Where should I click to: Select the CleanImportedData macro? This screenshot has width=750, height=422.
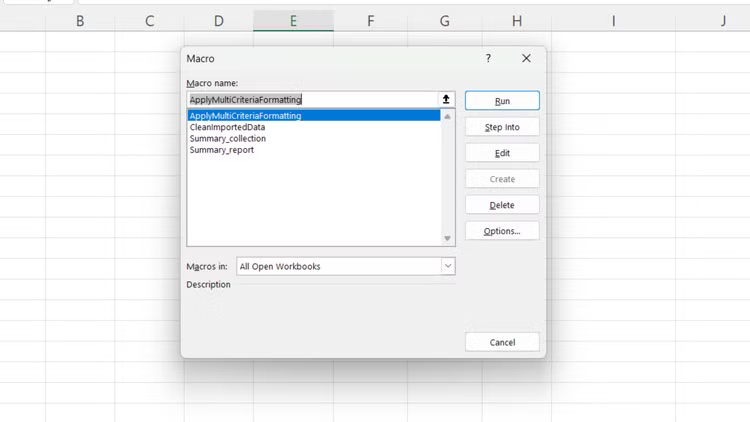point(314,127)
